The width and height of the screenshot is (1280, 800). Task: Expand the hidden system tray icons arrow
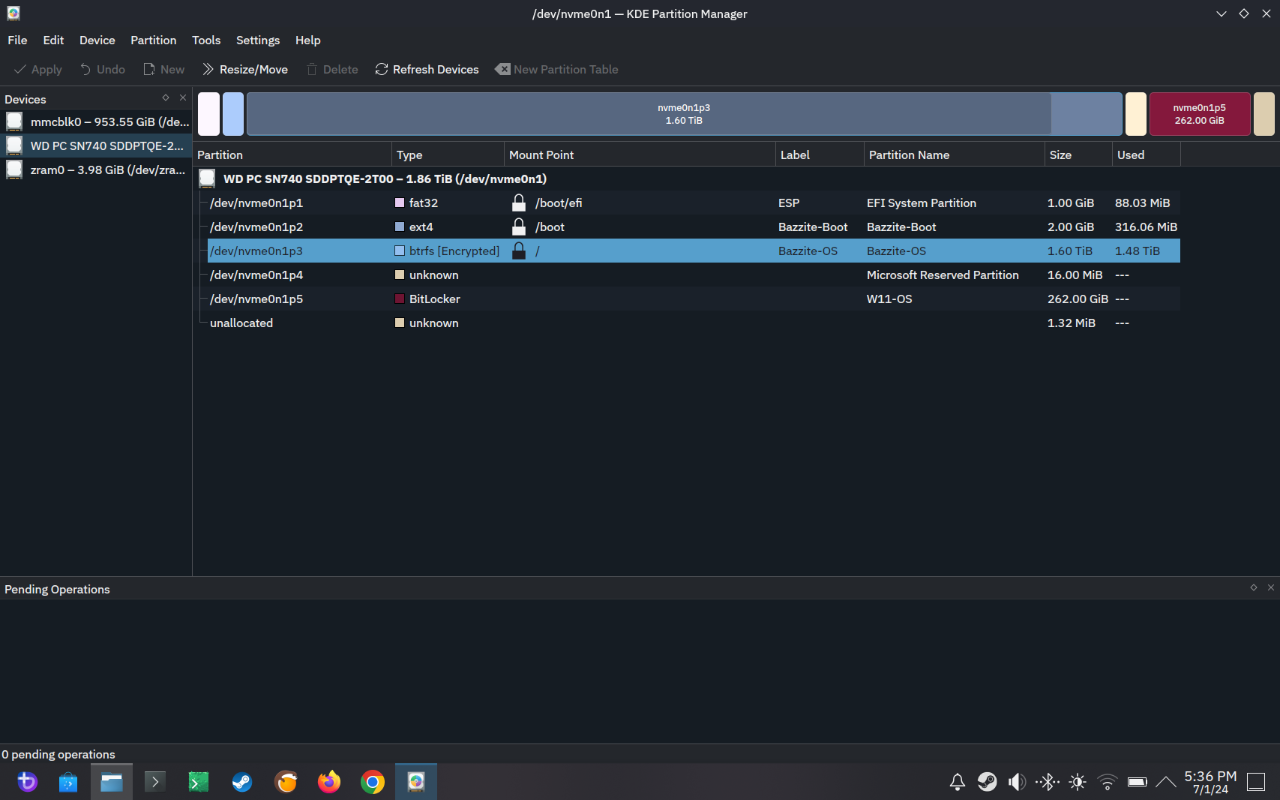click(1165, 781)
